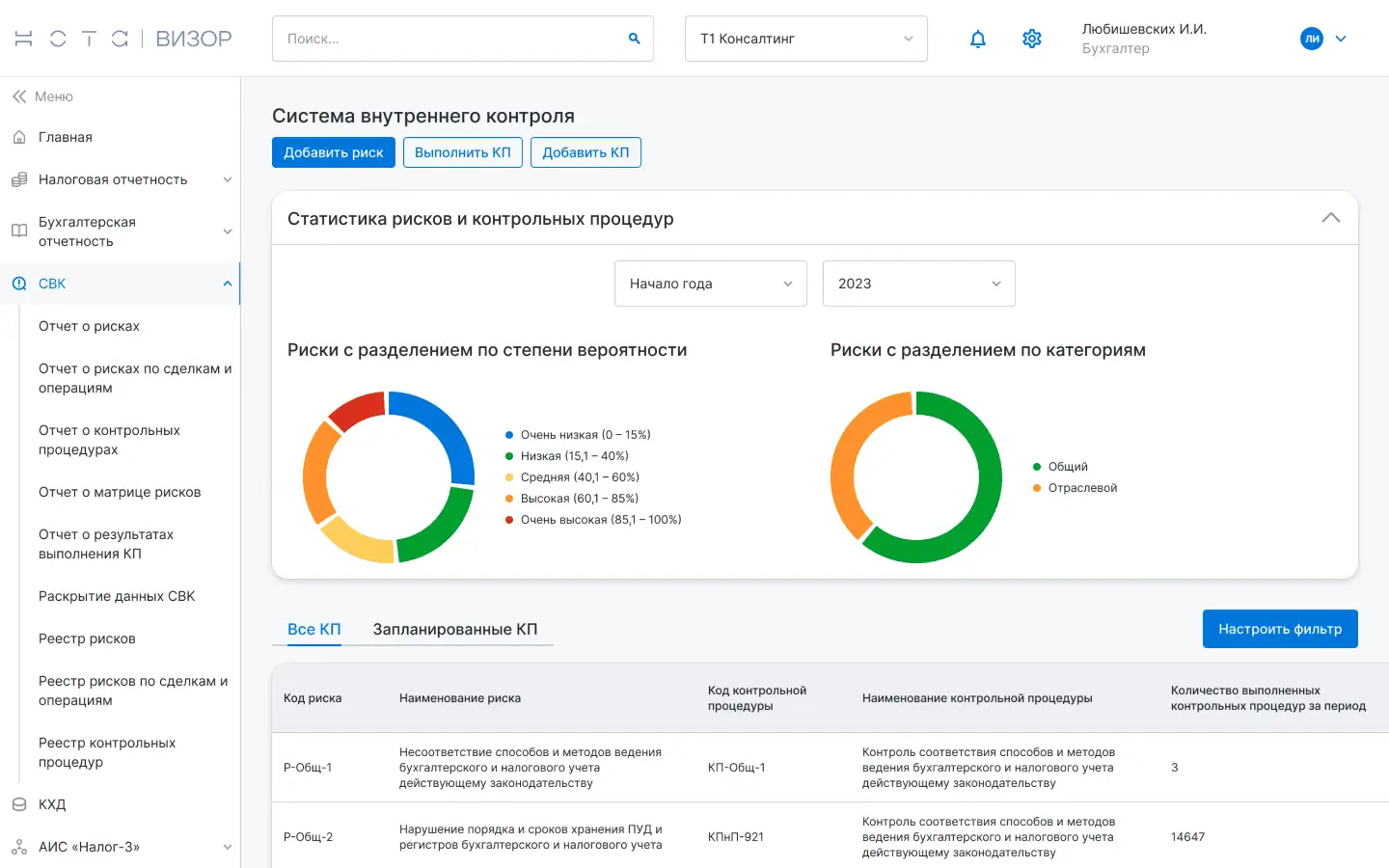Toggle the Отраслевой legend entry
1389x868 pixels.
[x=1075, y=488]
